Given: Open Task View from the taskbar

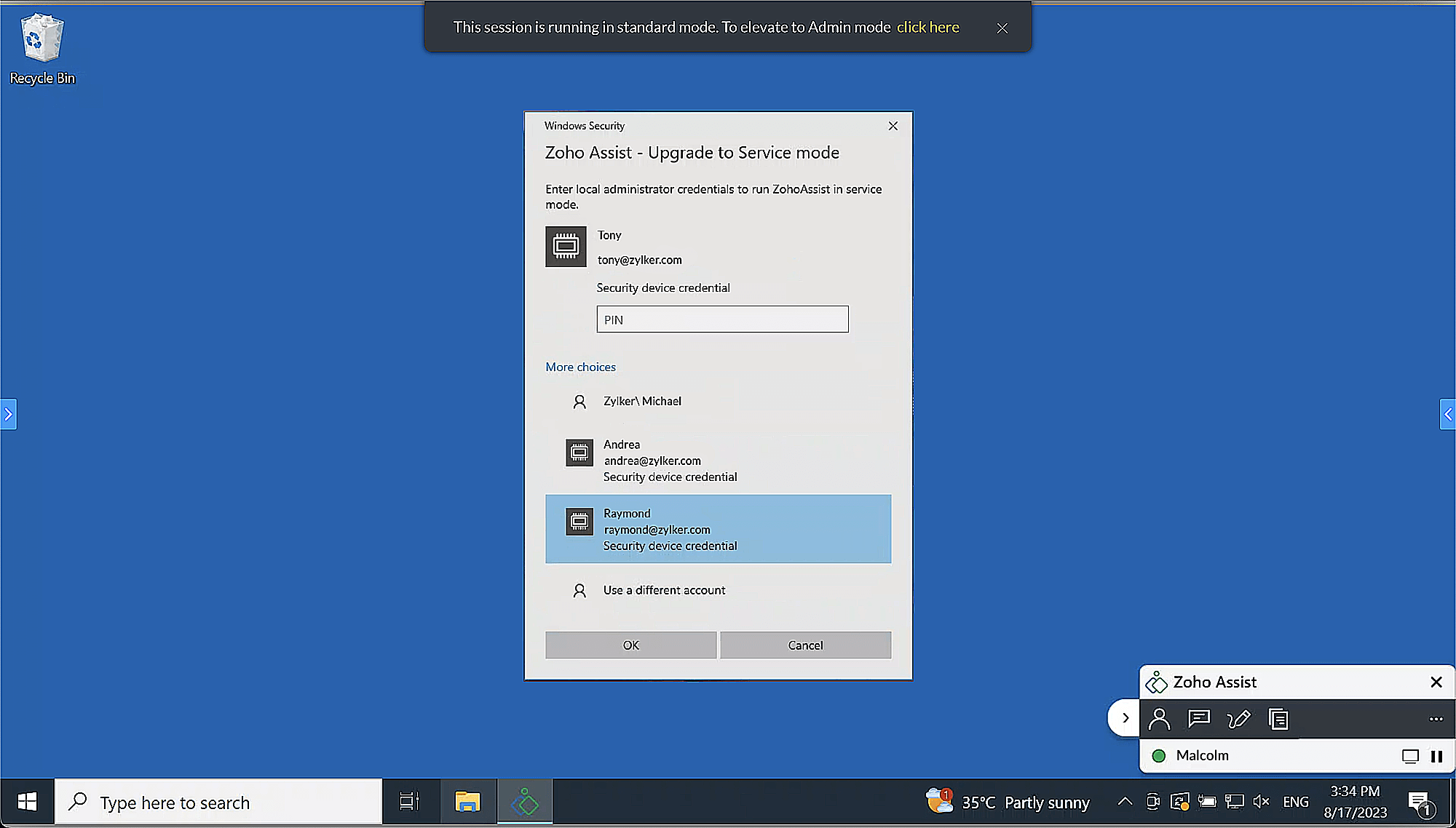Looking at the screenshot, I should (410, 801).
